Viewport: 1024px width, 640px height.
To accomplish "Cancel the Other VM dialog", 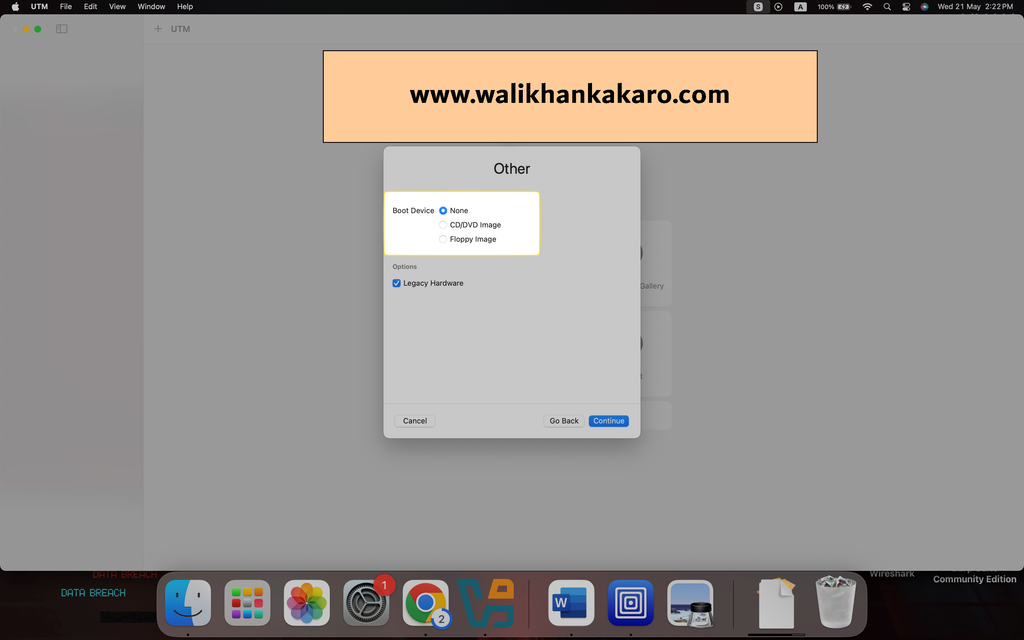I will [415, 421].
